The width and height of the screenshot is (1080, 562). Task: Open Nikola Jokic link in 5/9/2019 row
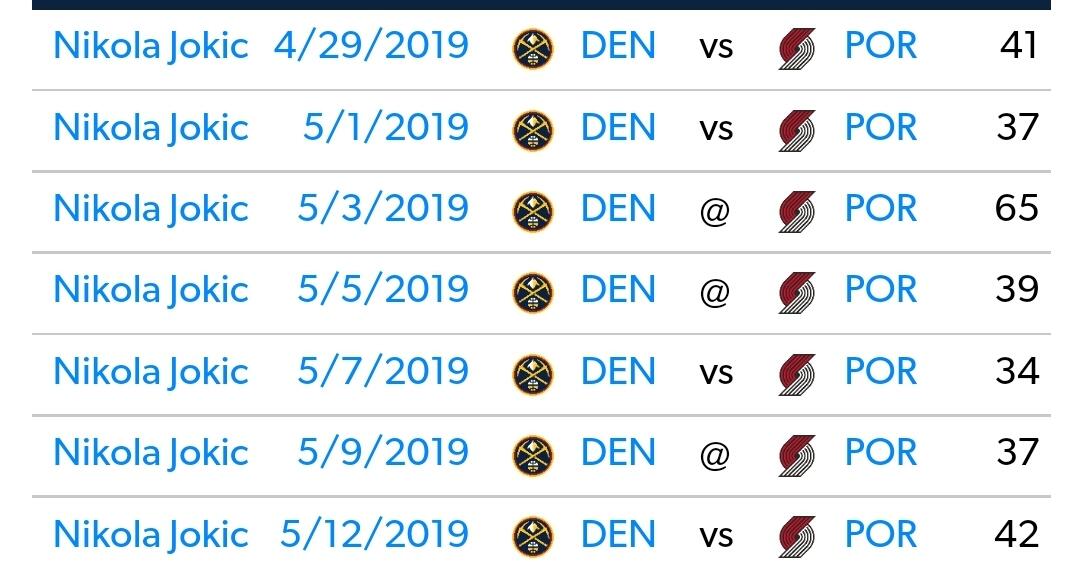(x=151, y=453)
